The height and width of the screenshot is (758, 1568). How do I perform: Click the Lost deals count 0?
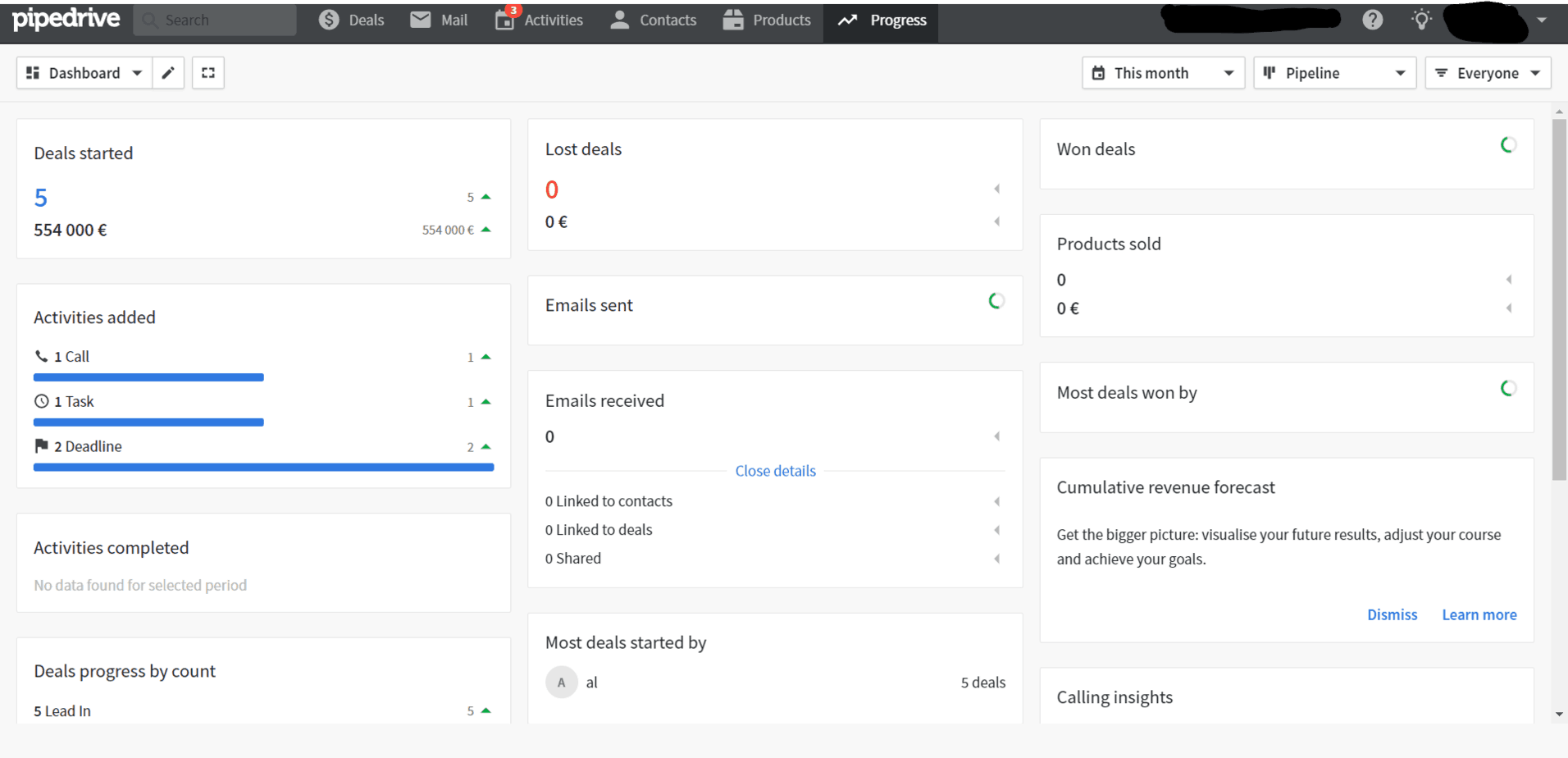coord(552,190)
